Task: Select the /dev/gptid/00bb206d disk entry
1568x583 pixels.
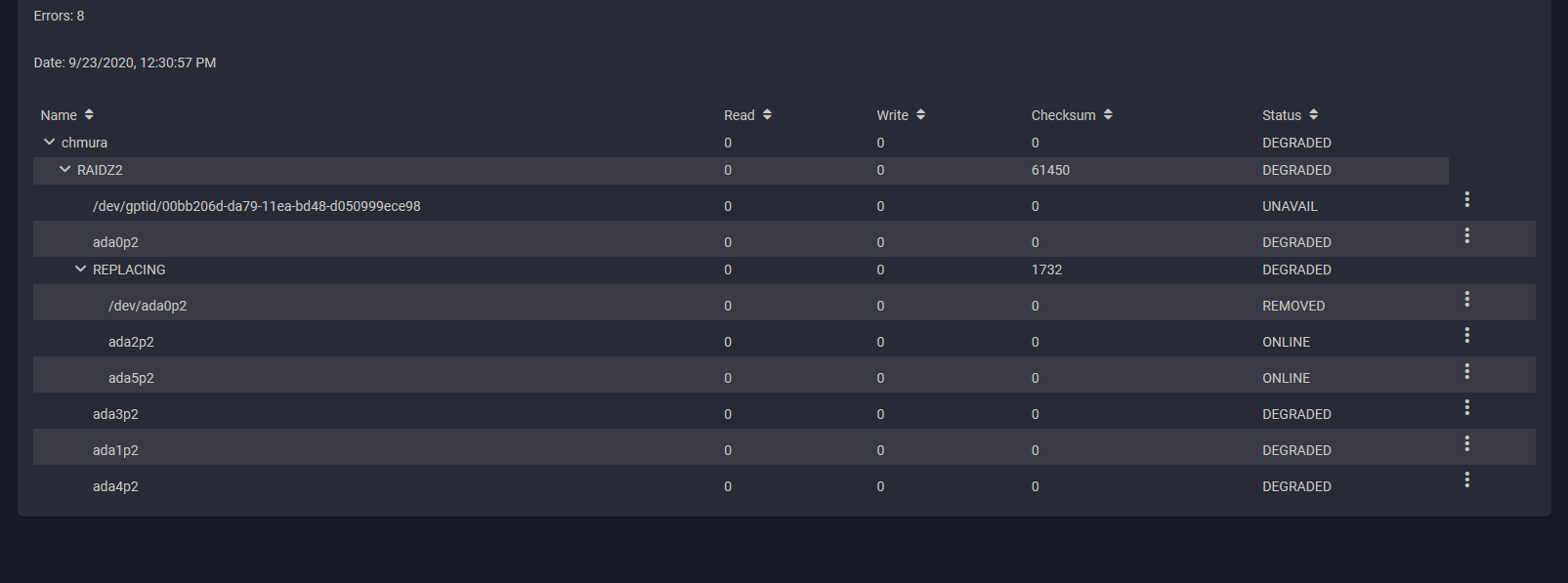Action: coord(256,206)
